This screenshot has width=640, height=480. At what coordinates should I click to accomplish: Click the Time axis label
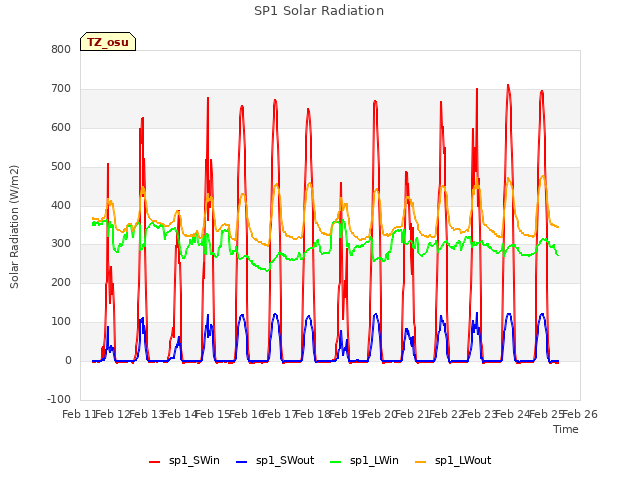566,429
